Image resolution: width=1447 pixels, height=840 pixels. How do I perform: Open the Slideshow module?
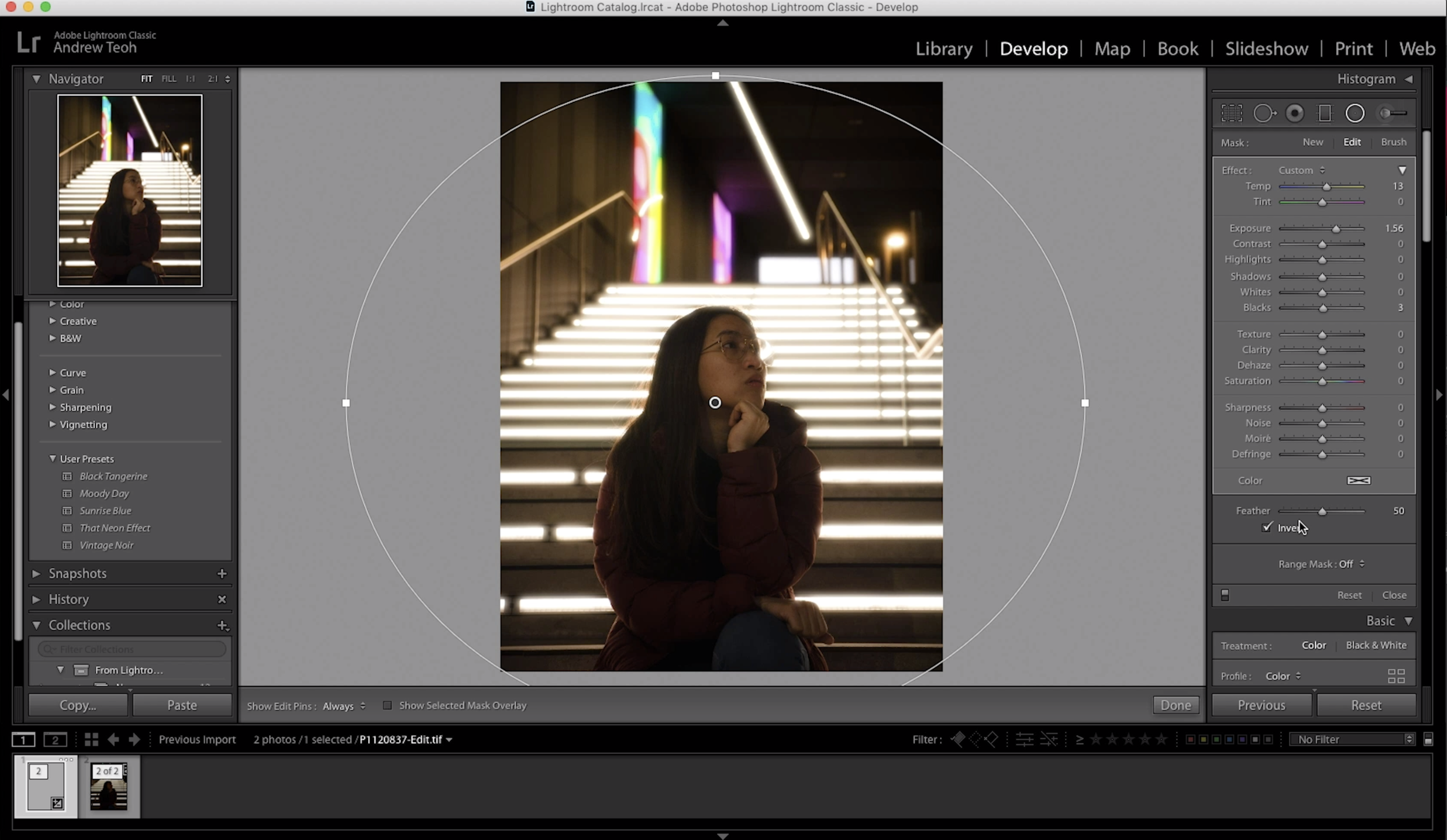click(x=1265, y=49)
